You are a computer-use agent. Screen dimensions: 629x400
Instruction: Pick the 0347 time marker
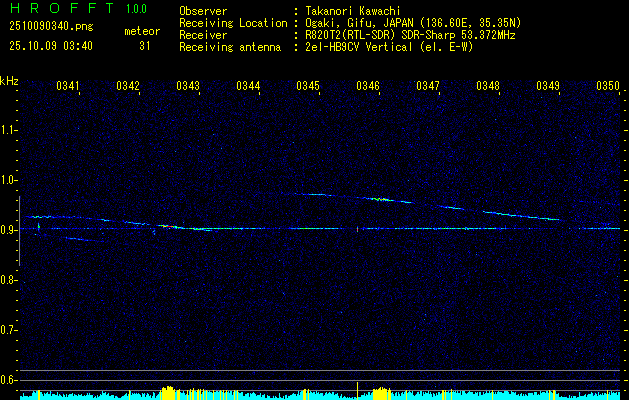428,87
